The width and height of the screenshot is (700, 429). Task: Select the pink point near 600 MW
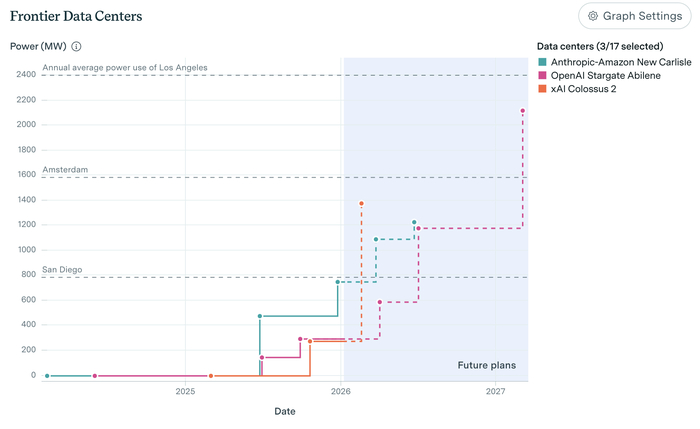380,302
